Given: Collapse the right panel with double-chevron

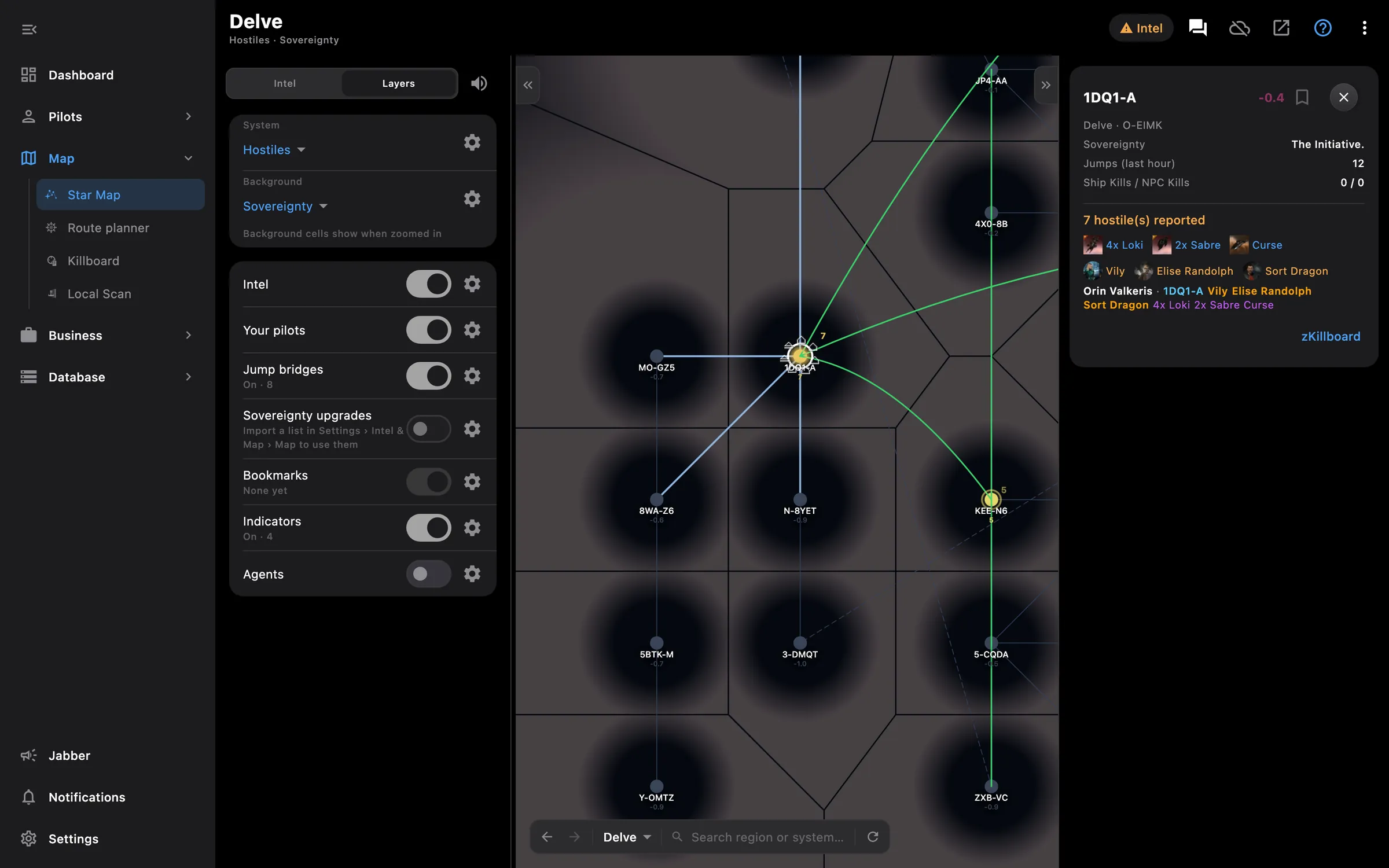Looking at the screenshot, I should (x=1046, y=85).
